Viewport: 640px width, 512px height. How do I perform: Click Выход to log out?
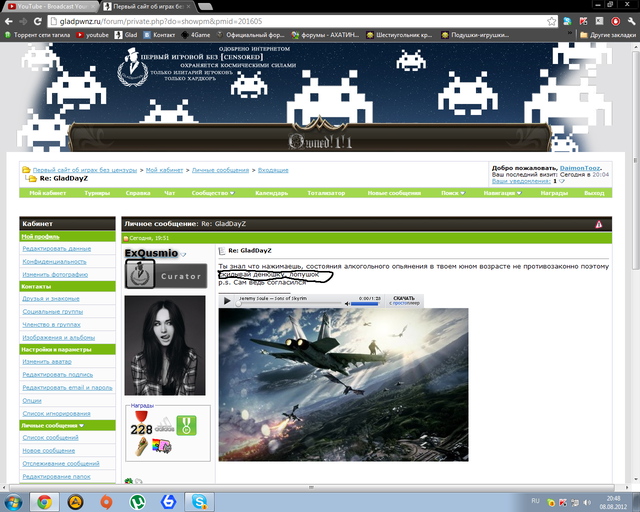click(594, 193)
